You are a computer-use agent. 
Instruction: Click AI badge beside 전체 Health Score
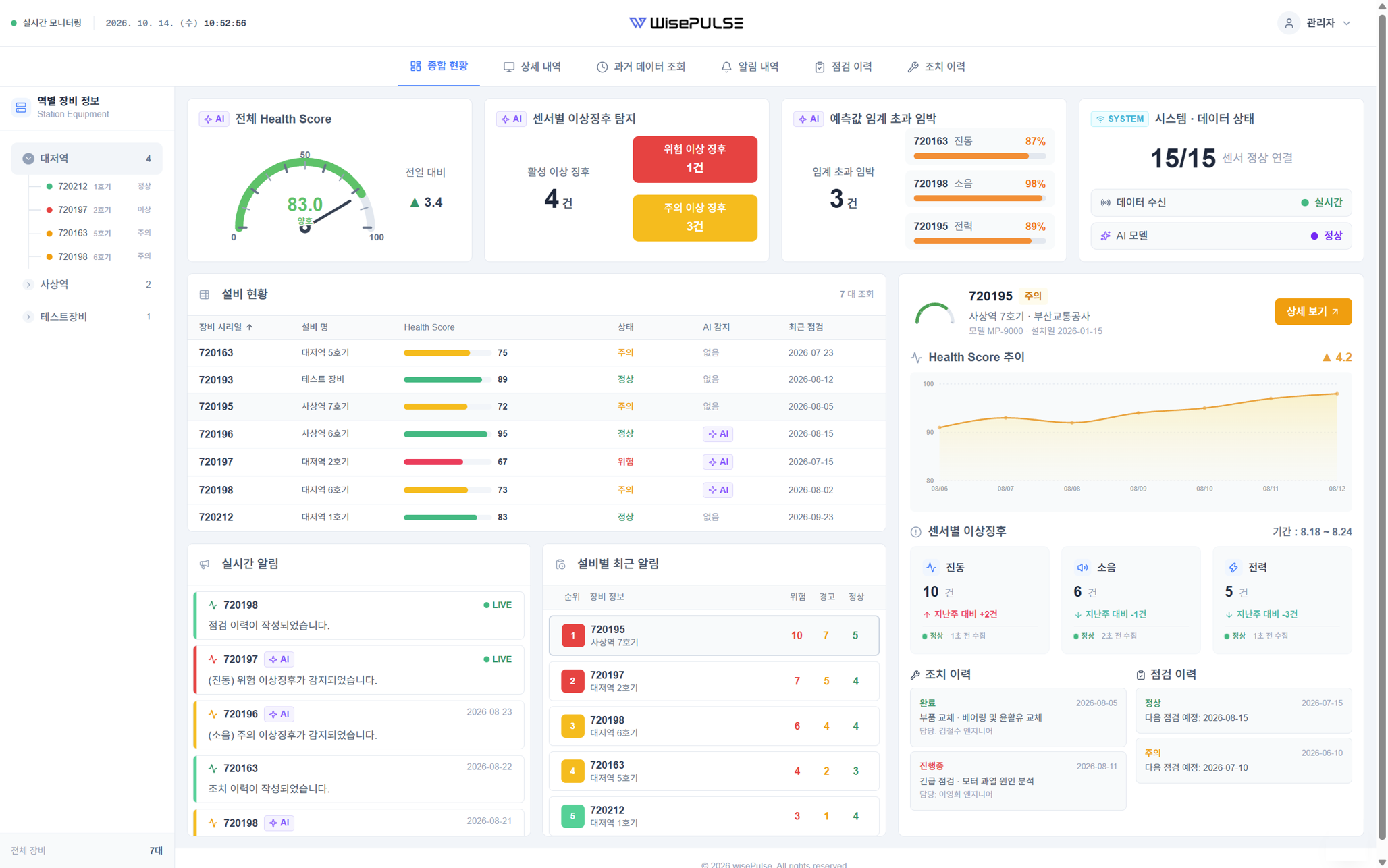click(214, 119)
